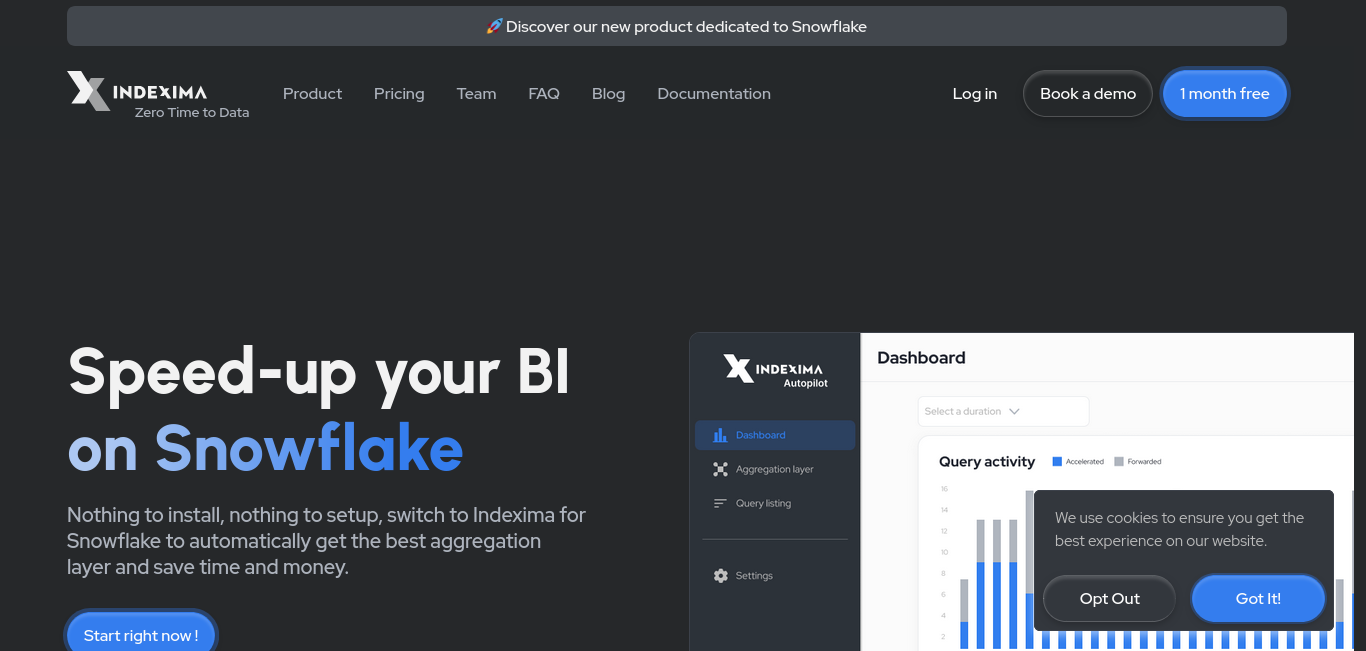Go to the Pricing page

(x=399, y=93)
